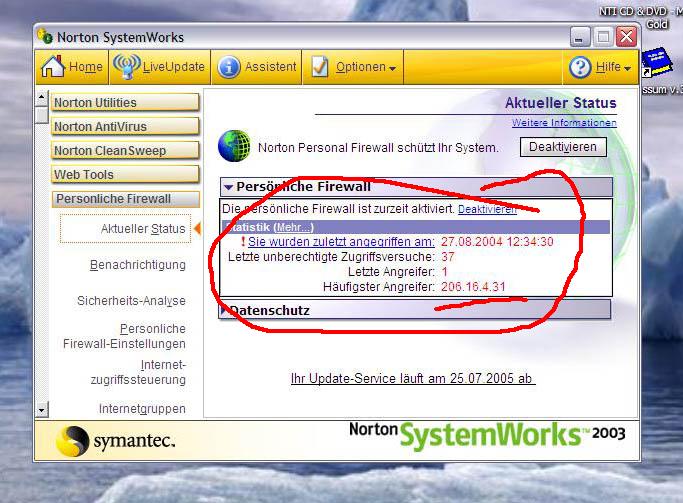Open the Home toolbar label

86,67
